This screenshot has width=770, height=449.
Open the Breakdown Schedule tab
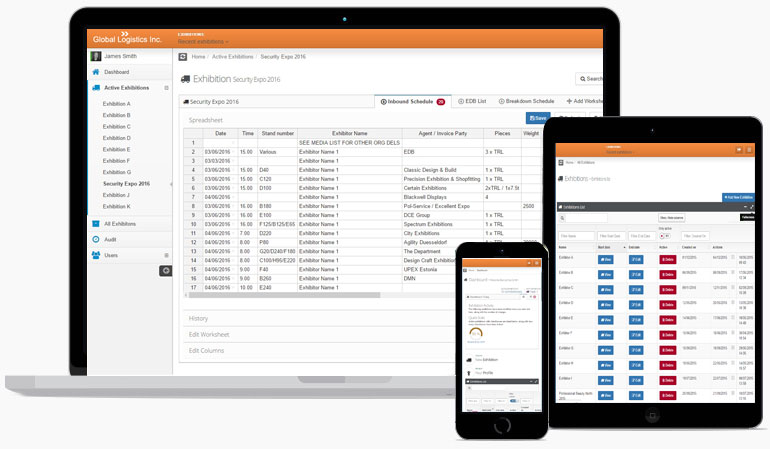tap(526, 101)
